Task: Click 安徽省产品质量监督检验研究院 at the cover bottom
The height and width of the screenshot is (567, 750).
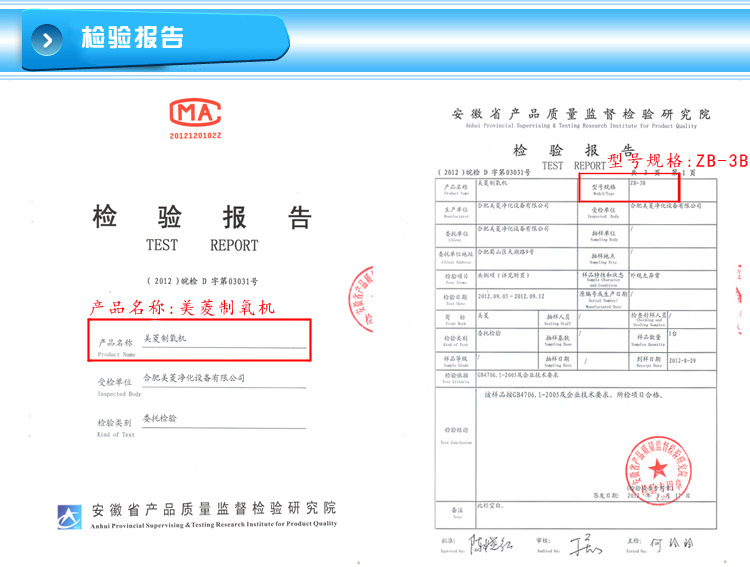Action: pyautogui.click(x=214, y=509)
